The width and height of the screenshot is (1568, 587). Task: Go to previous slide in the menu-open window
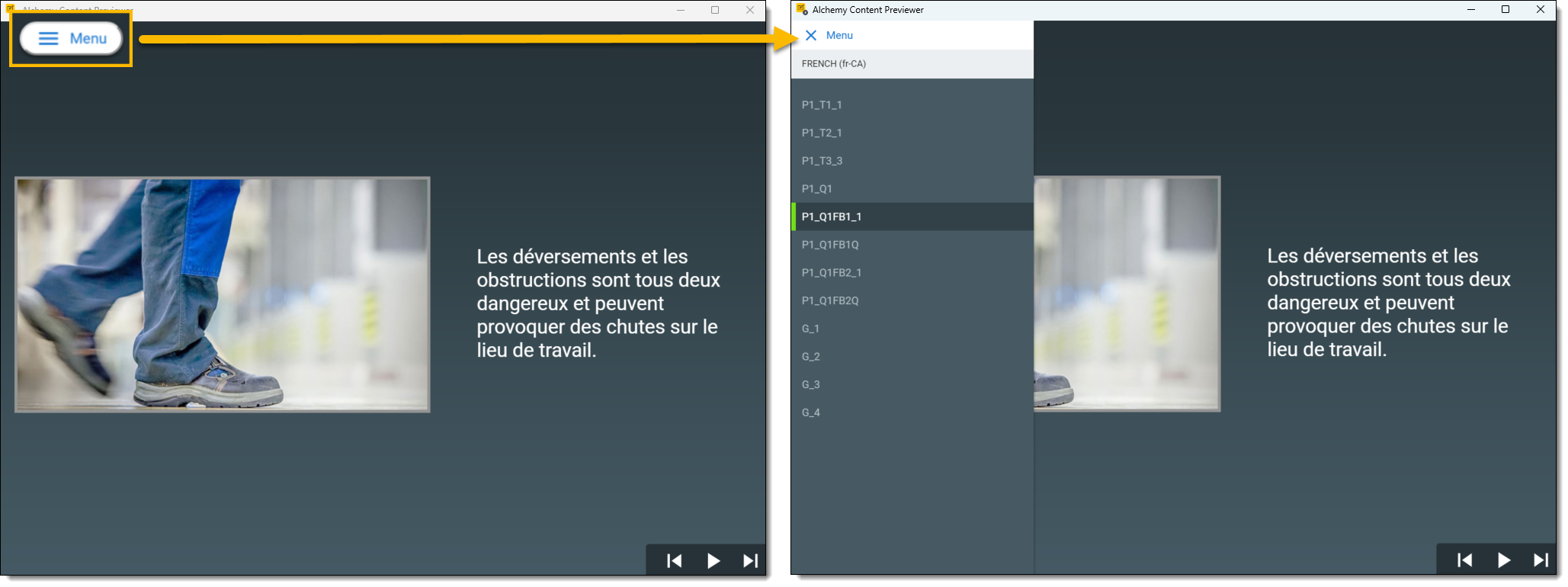[x=1464, y=560]
